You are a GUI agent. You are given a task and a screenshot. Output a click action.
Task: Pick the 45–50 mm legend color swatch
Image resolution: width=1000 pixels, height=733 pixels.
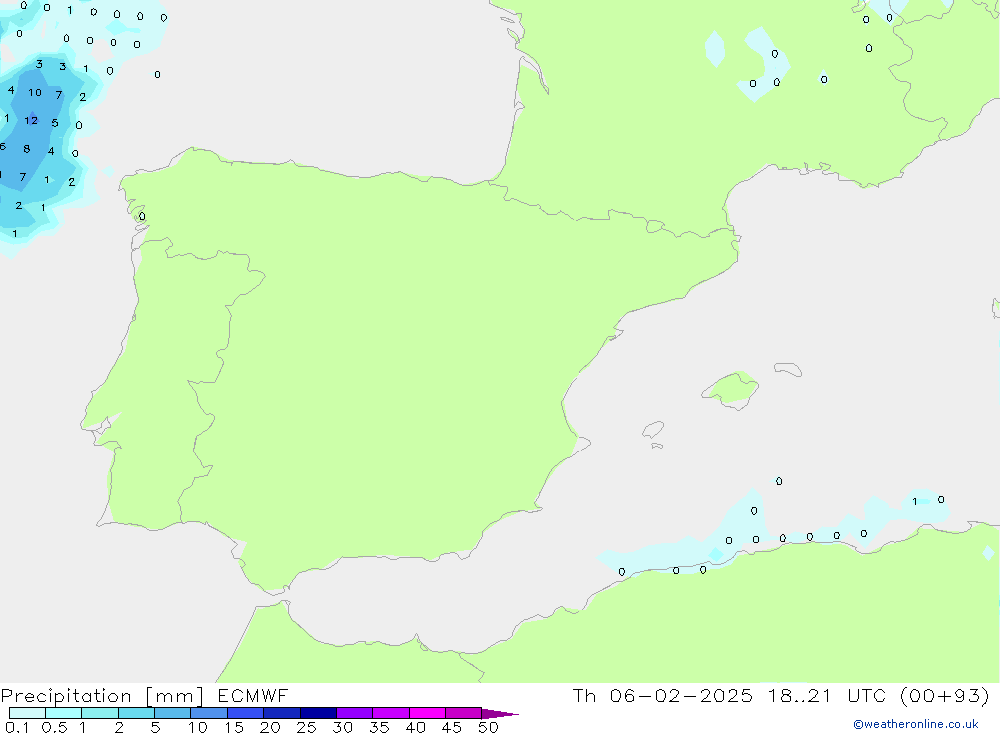(x=464, y=713)
